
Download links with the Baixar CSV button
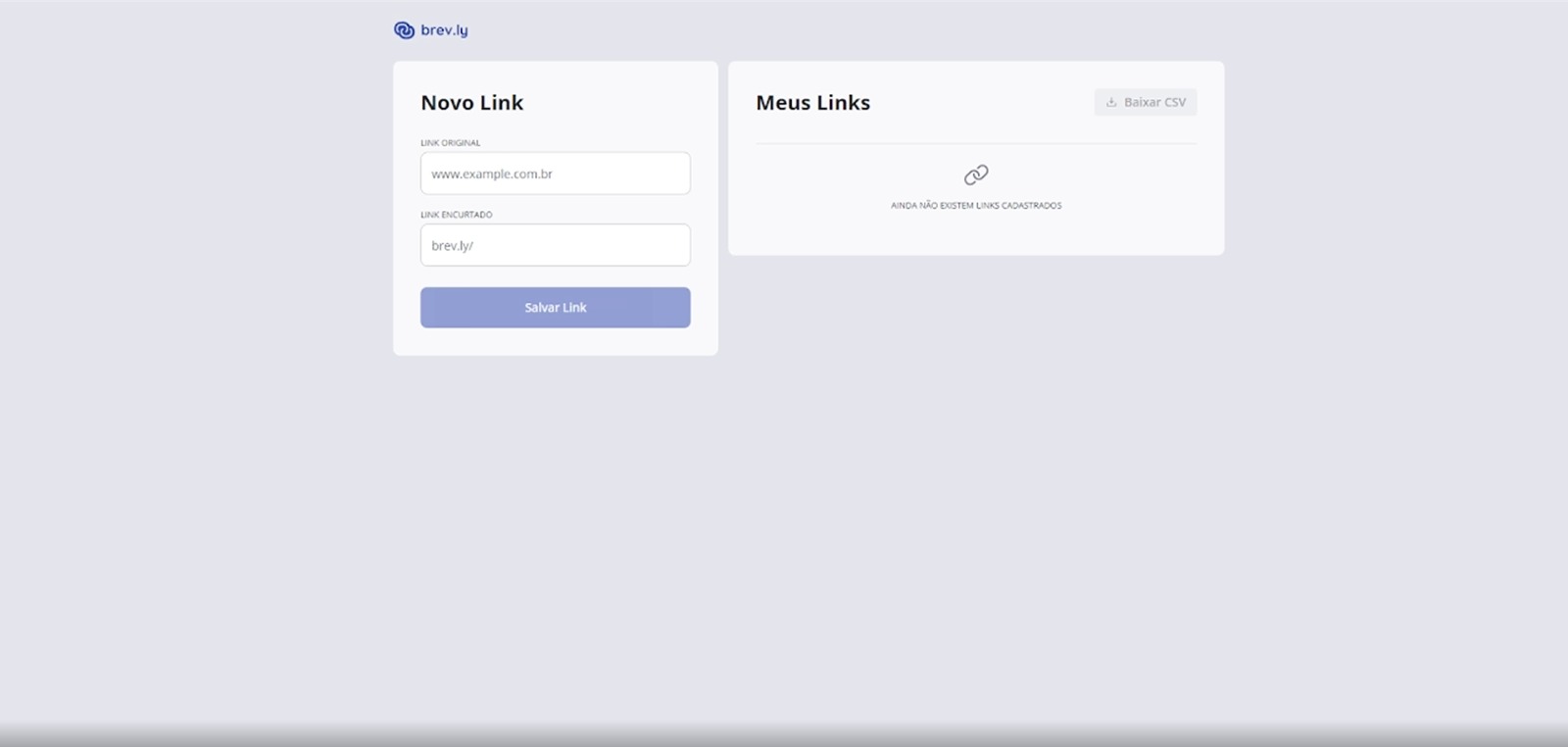pos(1145,102)
